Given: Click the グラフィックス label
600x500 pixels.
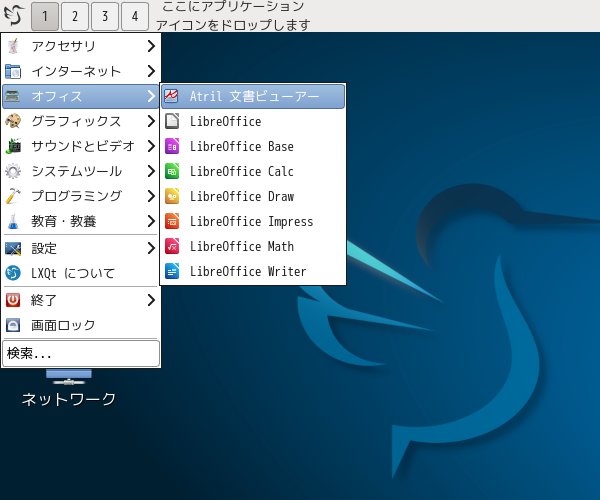Looking at the screenshot, I should point(76,121).
